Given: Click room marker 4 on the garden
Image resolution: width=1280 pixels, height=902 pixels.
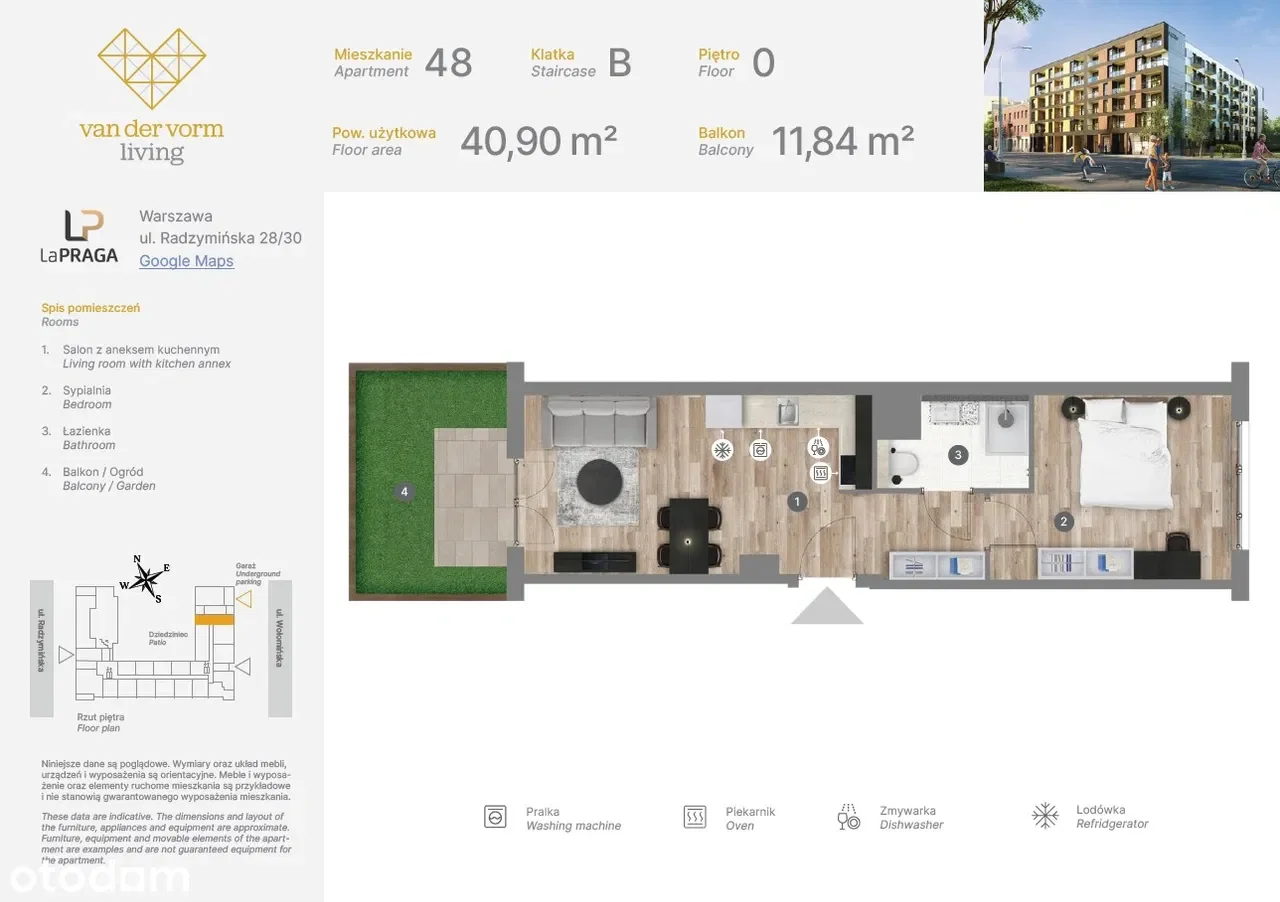Looking at the screenshot, I should pyautogui.click(x=404, y=491).
